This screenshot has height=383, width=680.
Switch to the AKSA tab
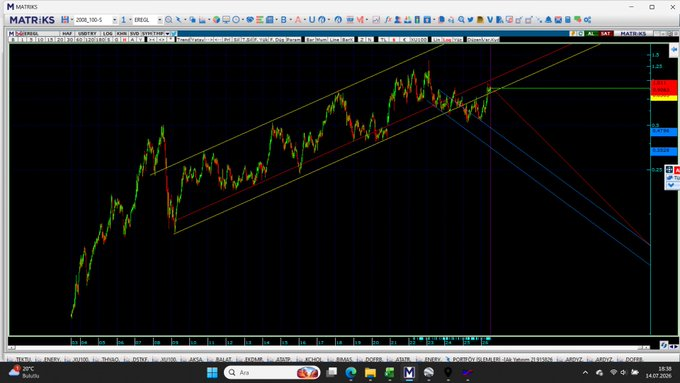[x=196, y=359]
